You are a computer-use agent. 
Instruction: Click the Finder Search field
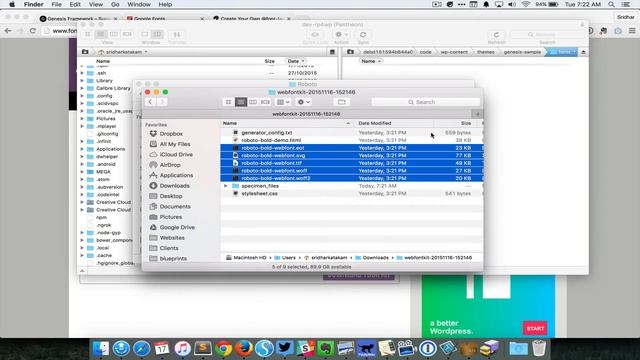click(x=425, y=102)
